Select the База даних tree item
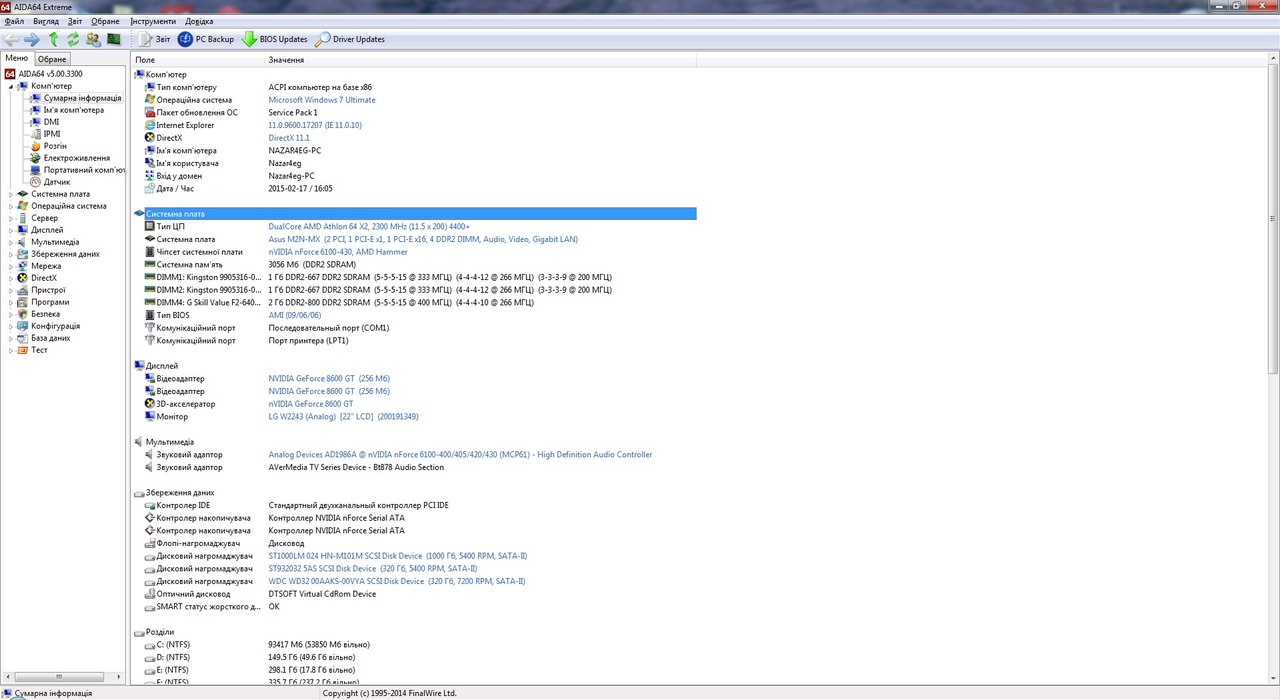Screen dimensions: 1280x700 coord(51,338)
